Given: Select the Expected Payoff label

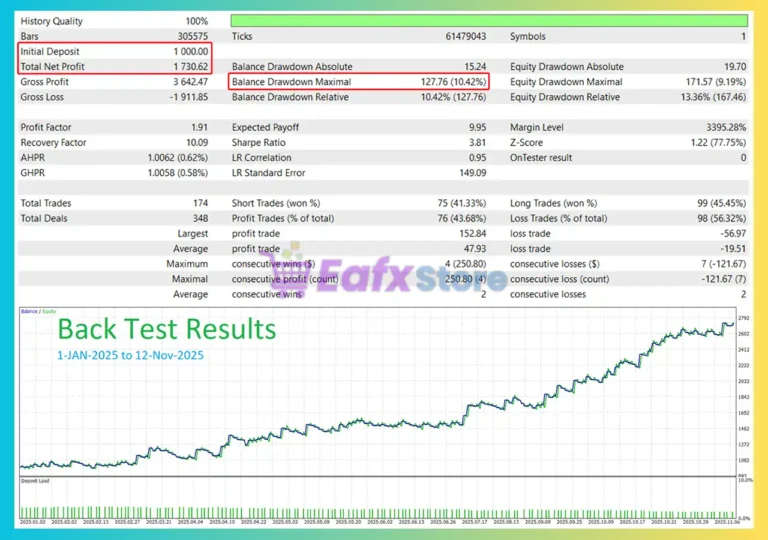Looking at the screenshot, I should coord(265,127).
